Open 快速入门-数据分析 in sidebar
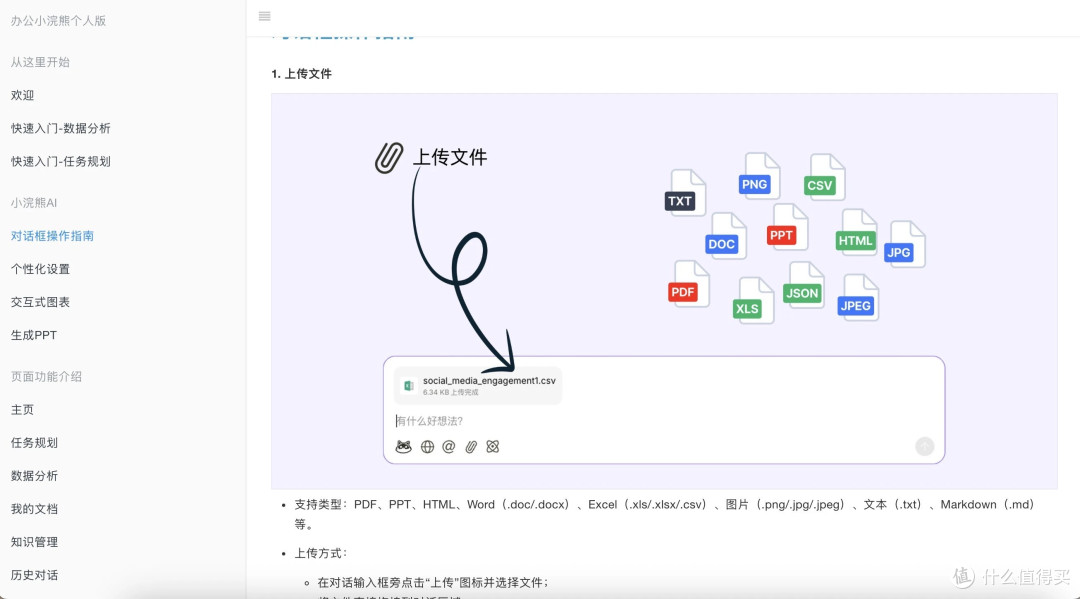 (61, 128)
